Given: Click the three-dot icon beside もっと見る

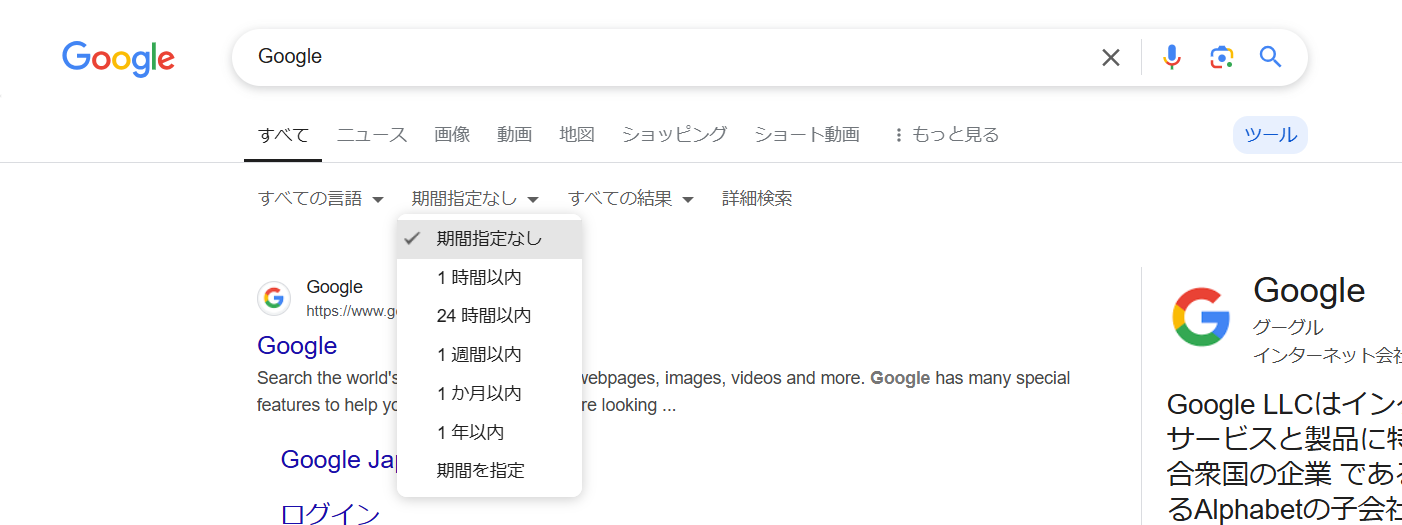Looking at the screenshot, I should [x=898, y=135].
